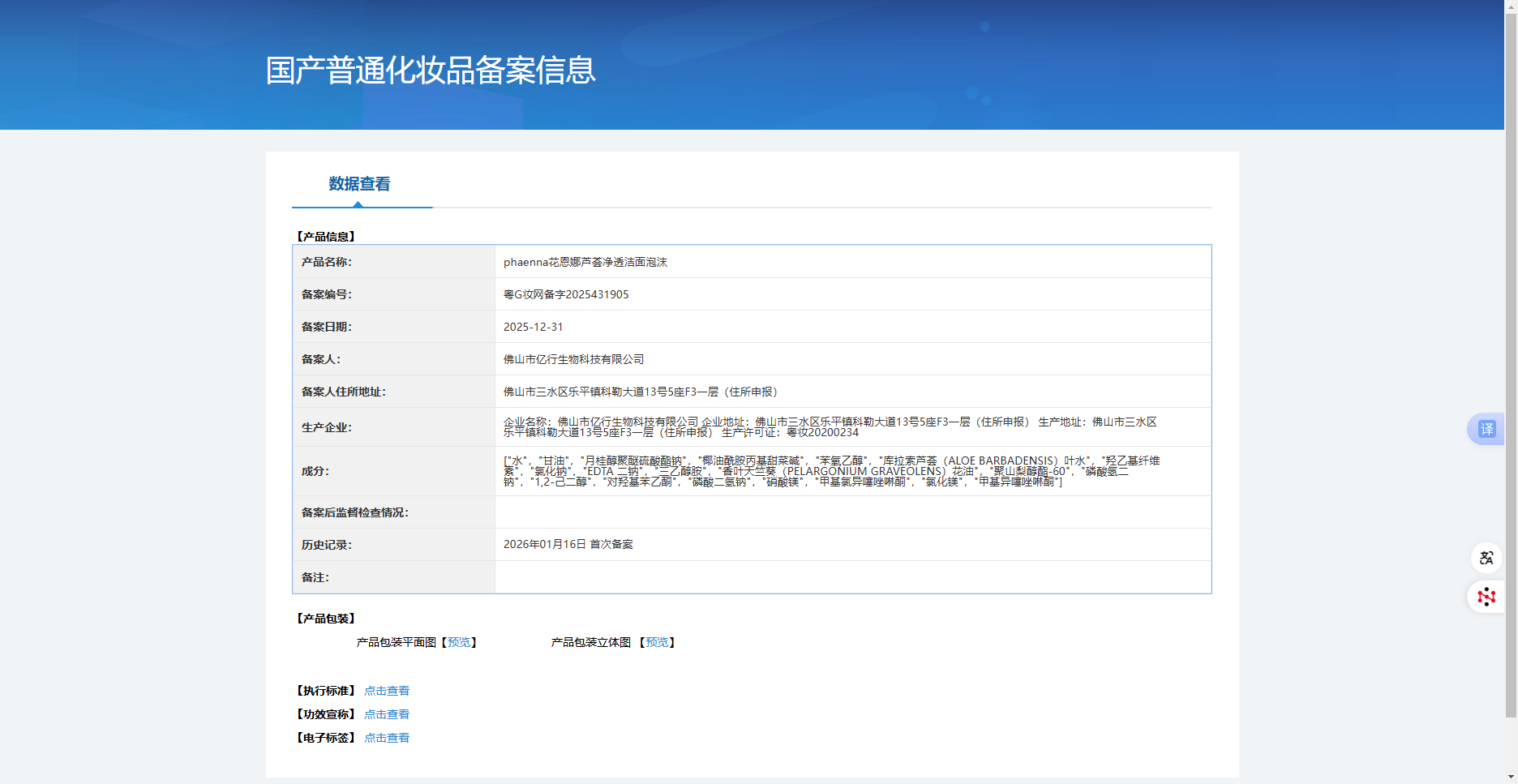Click the blue 译 translate floating button
This screenshot has width=1518, height=784.
coord(1486,429)
